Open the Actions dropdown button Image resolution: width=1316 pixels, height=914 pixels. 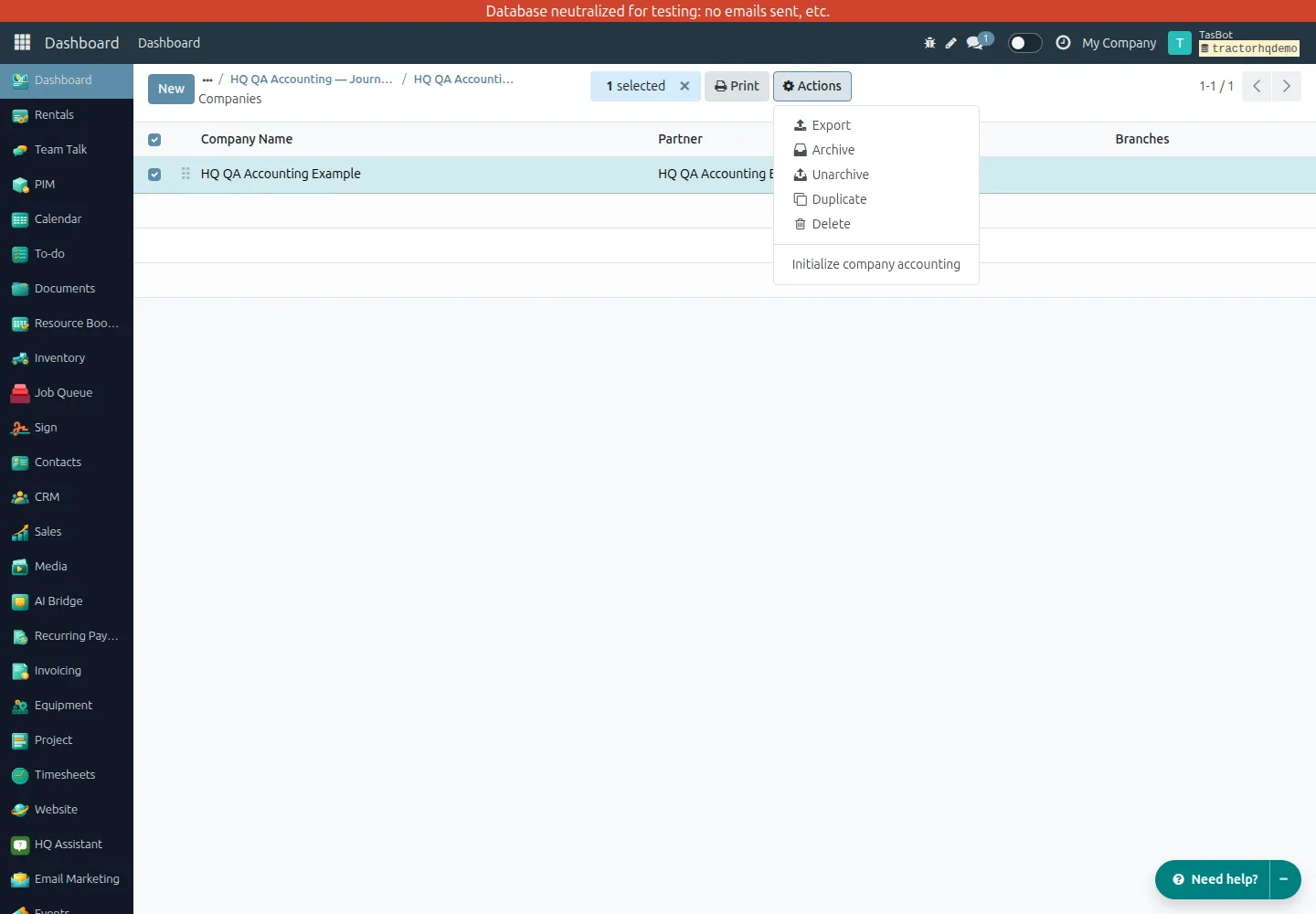(812, 86)
